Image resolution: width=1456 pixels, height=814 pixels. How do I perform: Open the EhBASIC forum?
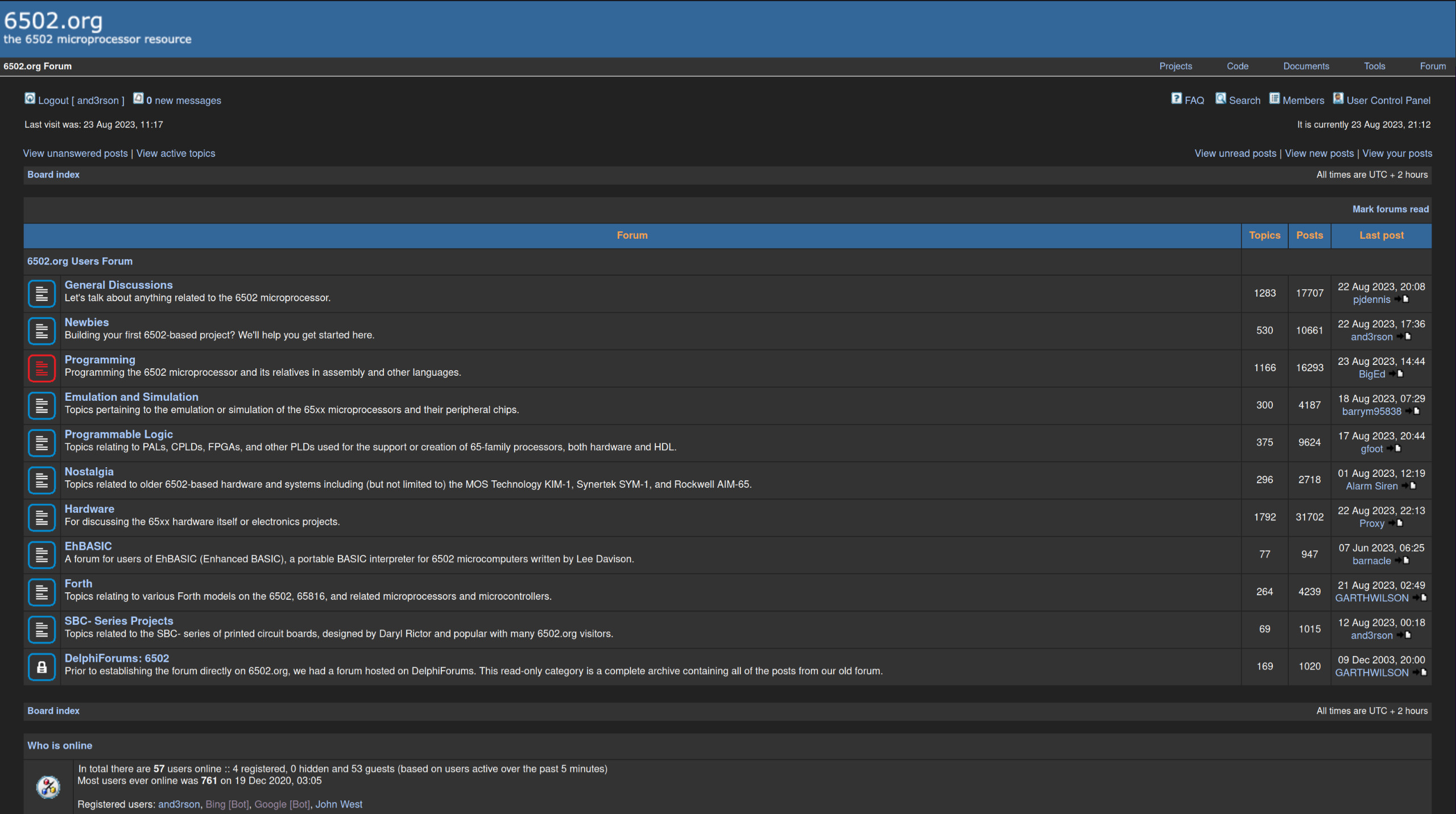coord(88,546)
